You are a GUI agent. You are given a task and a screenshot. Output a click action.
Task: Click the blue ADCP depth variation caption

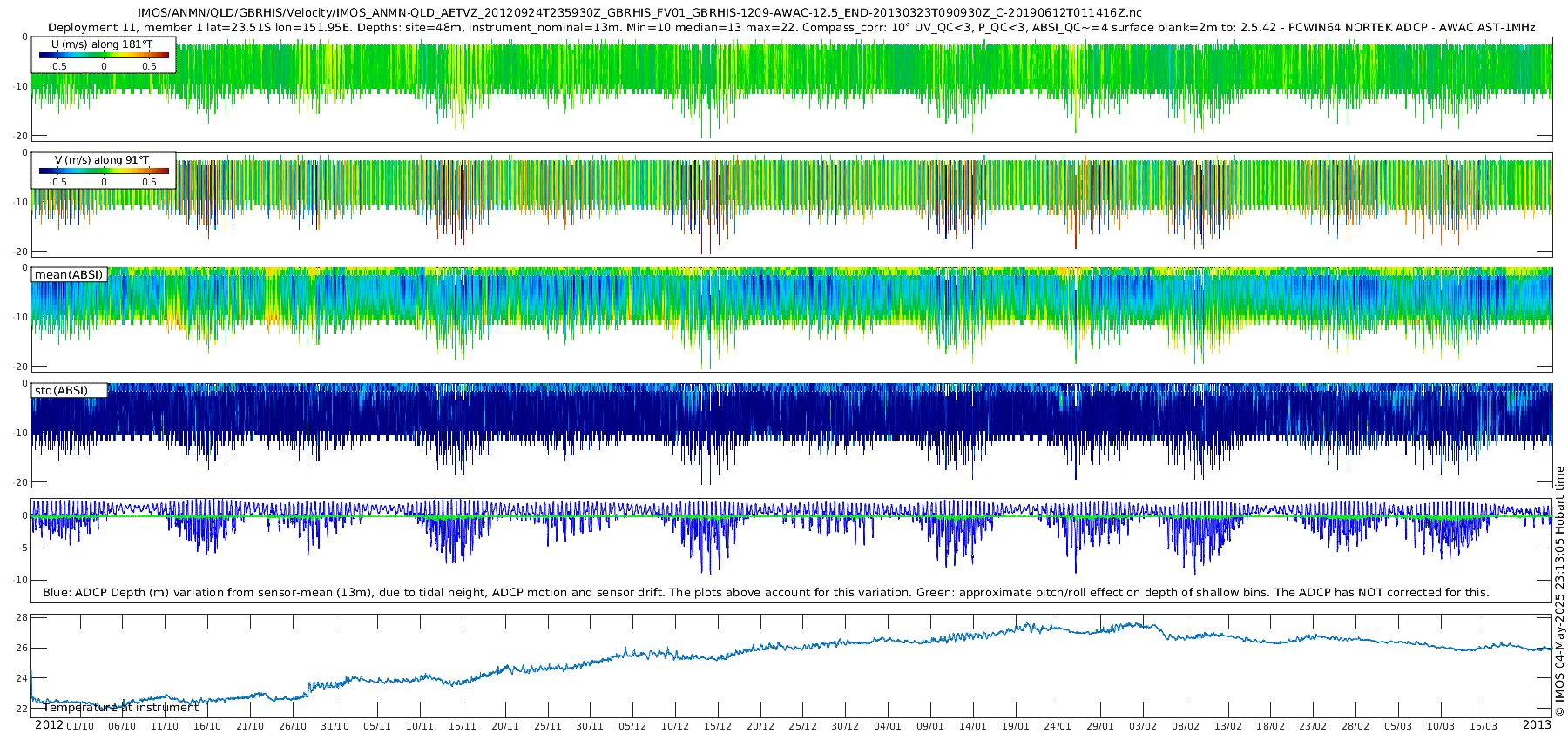pyautogui.click(x=766, y=593)
